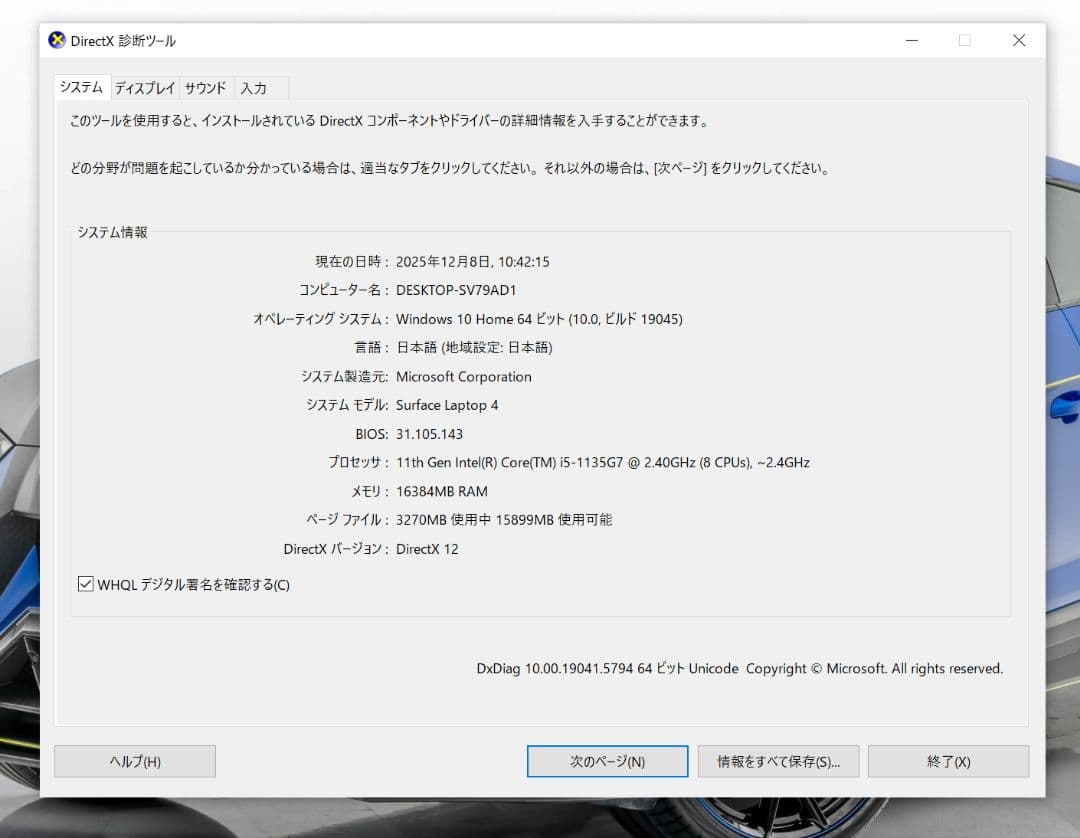Uncheck the WHQL デジタル署名を確認する checkbox
Viewport: 1080px width, 838px height.
86,584
